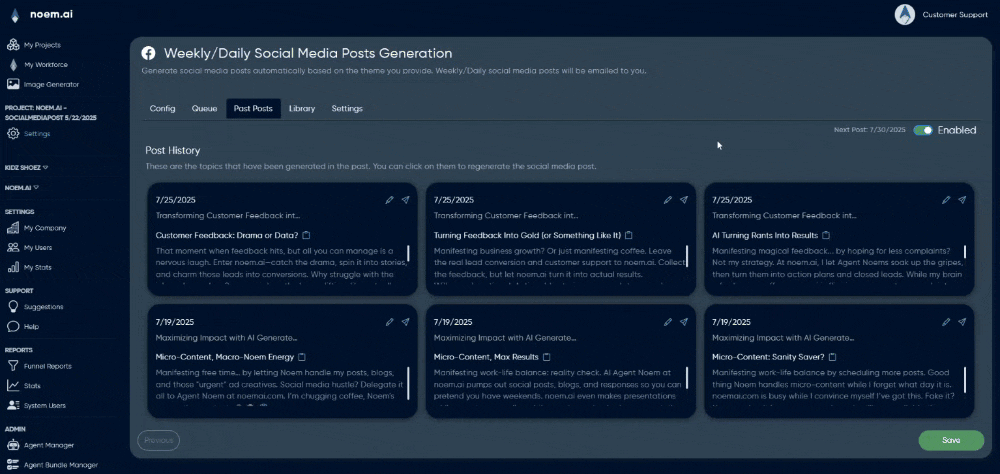Click the Next Post: 7/30/2025 label
Screen dimensions: 1000x474
870,130
